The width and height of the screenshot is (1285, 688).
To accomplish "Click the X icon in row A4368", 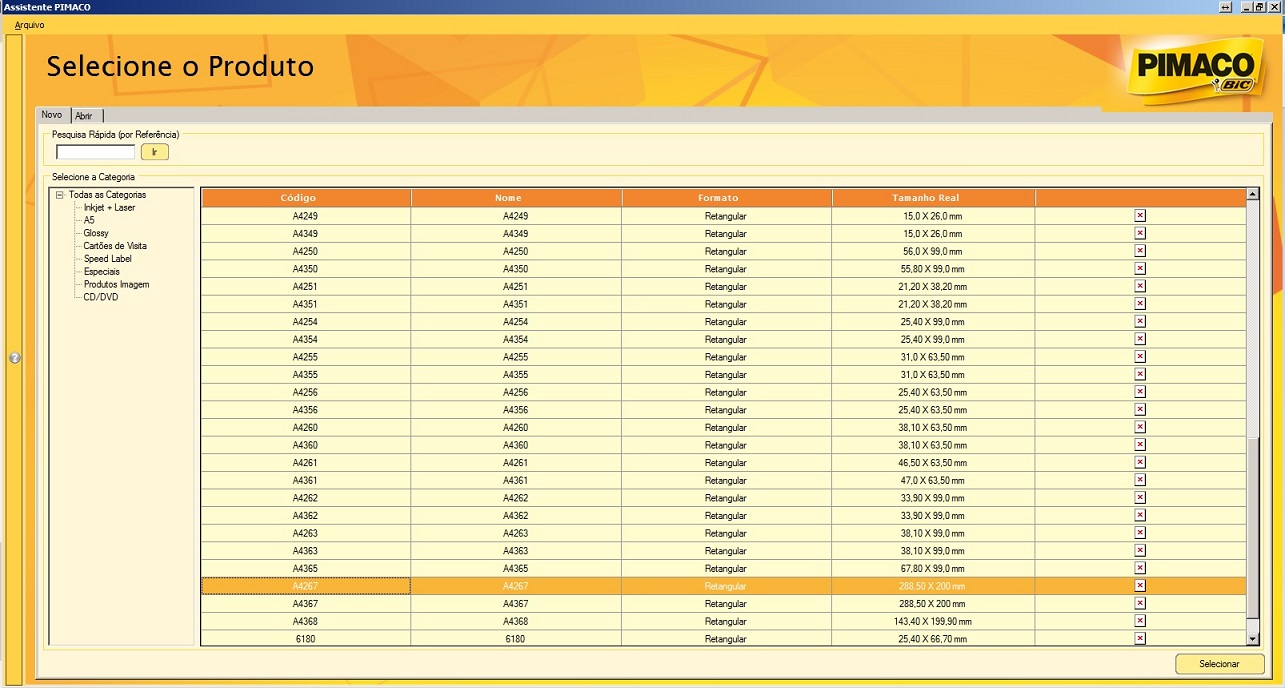I will [x=1140, y=621].
